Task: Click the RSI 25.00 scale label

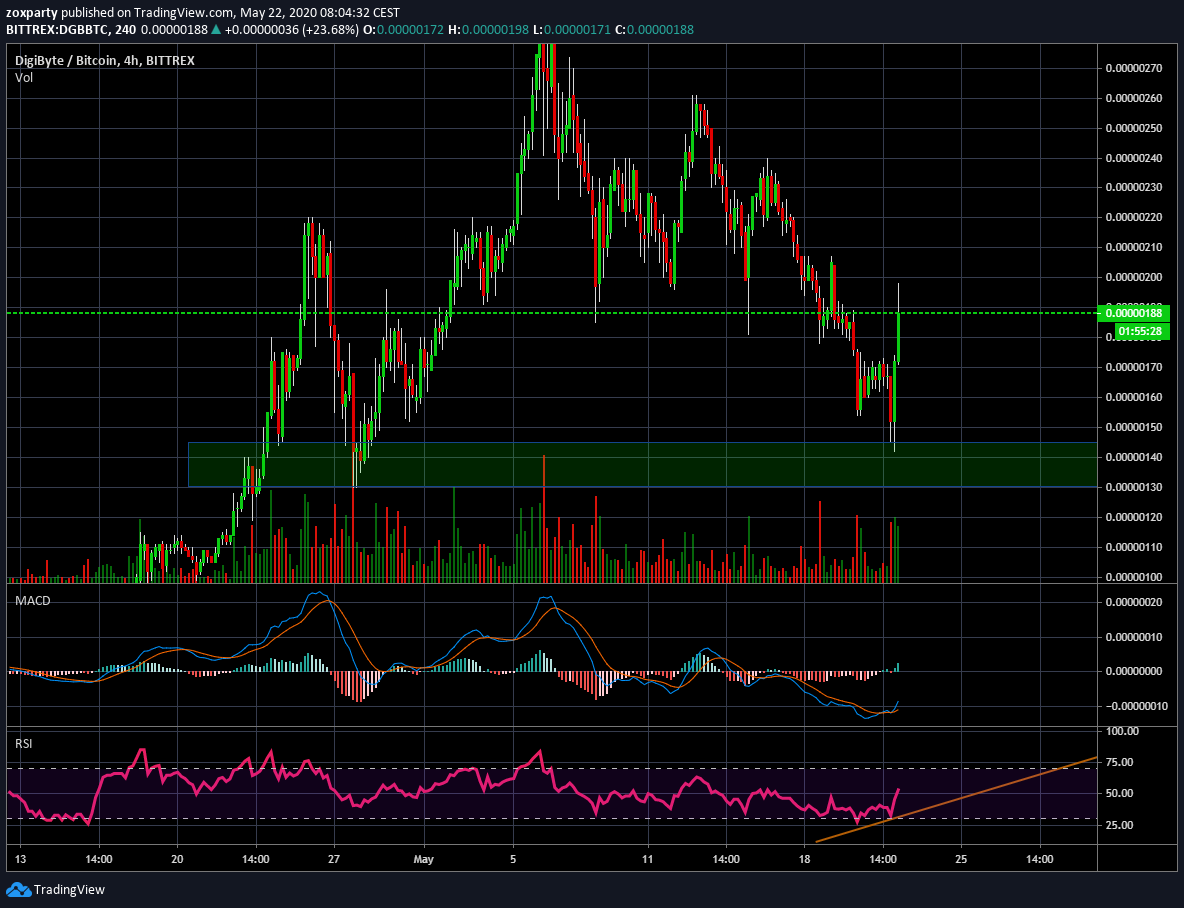Action: point(1120,825)
